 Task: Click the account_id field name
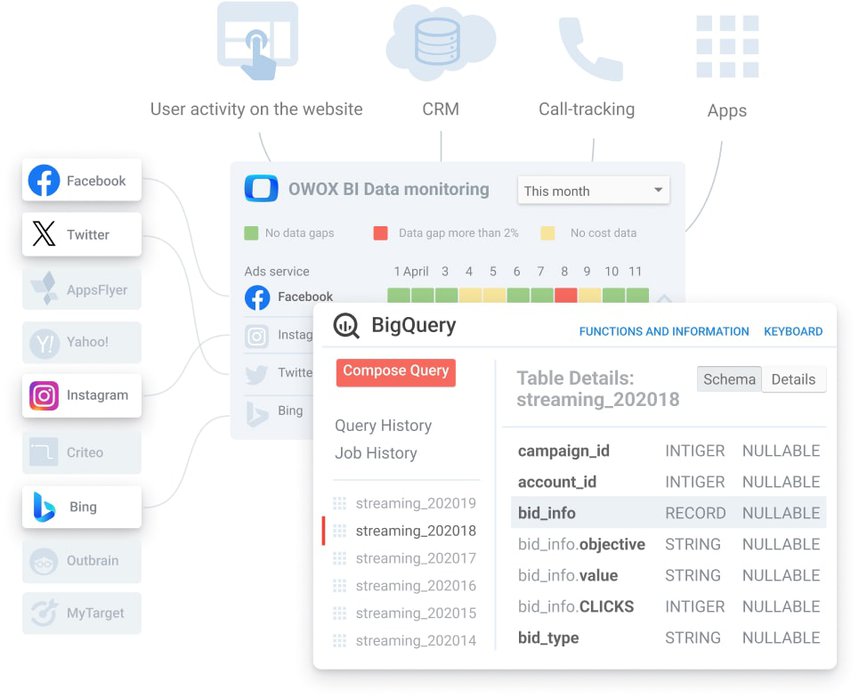(557, 482)
